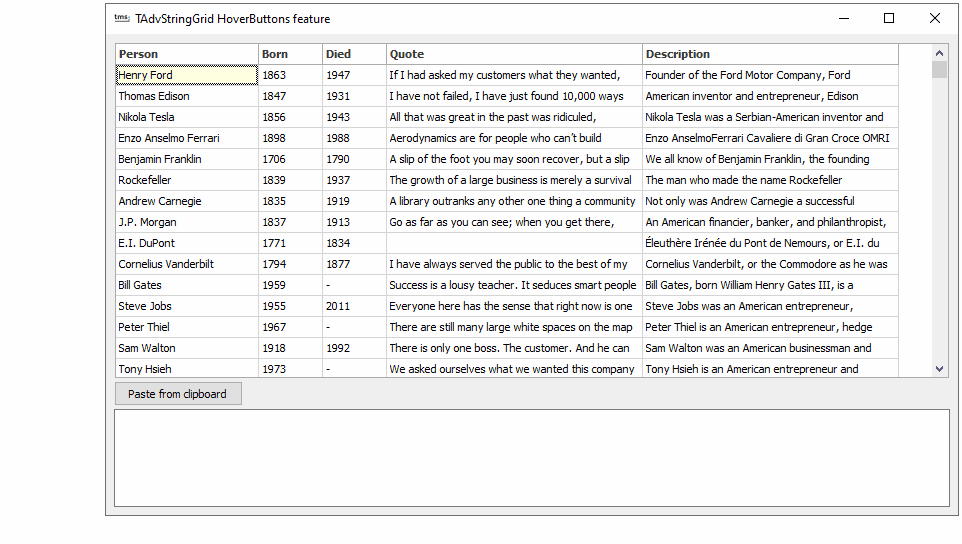Click the empty quote cell for E.I. DuPont
Screen dimensions: 962x544
pyautogui.click(x=514, y=243)
